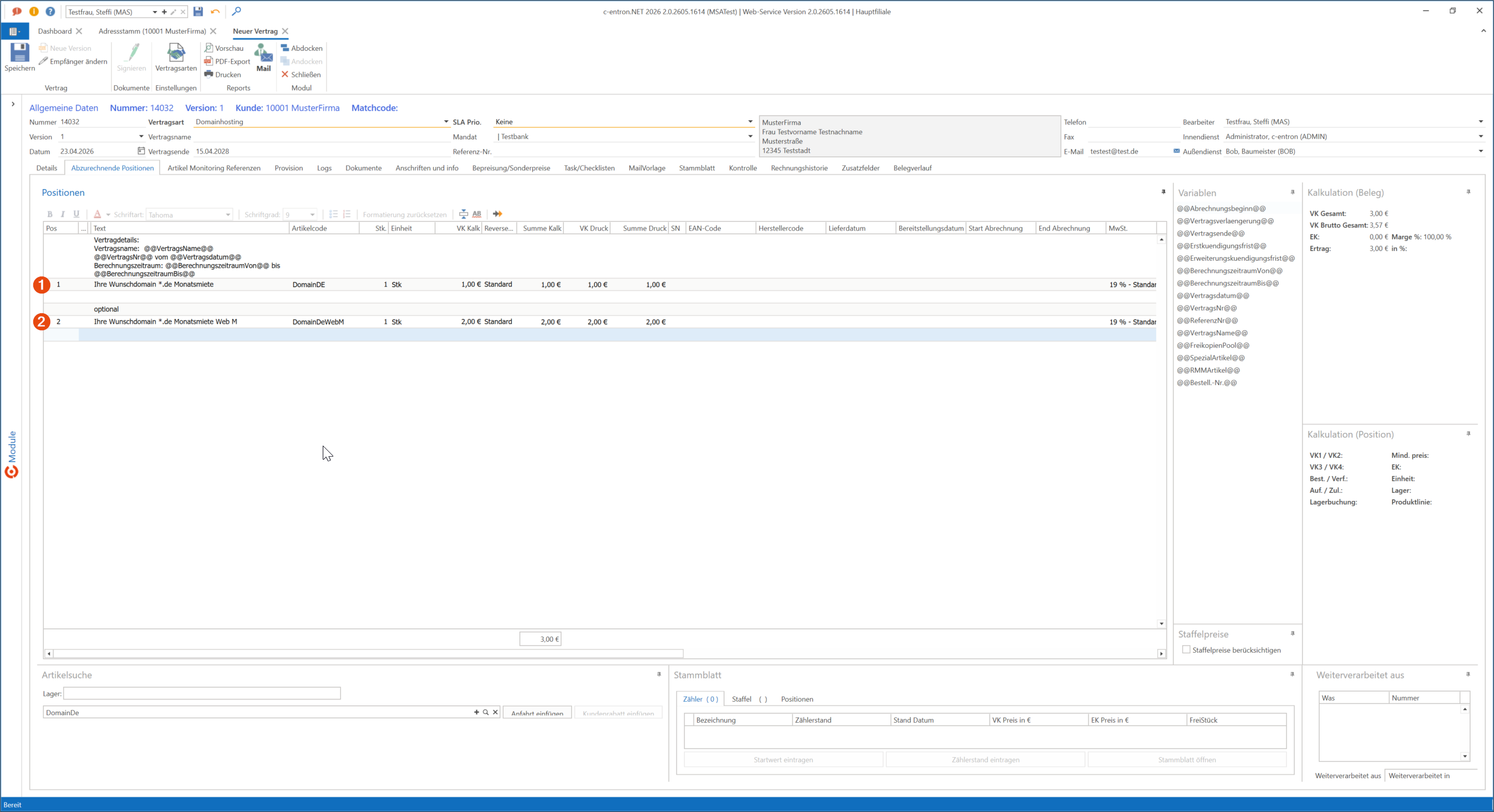Open the Vertragsart dropdown
This screenshot has width=1494, height=812.
tap(446, 122)
